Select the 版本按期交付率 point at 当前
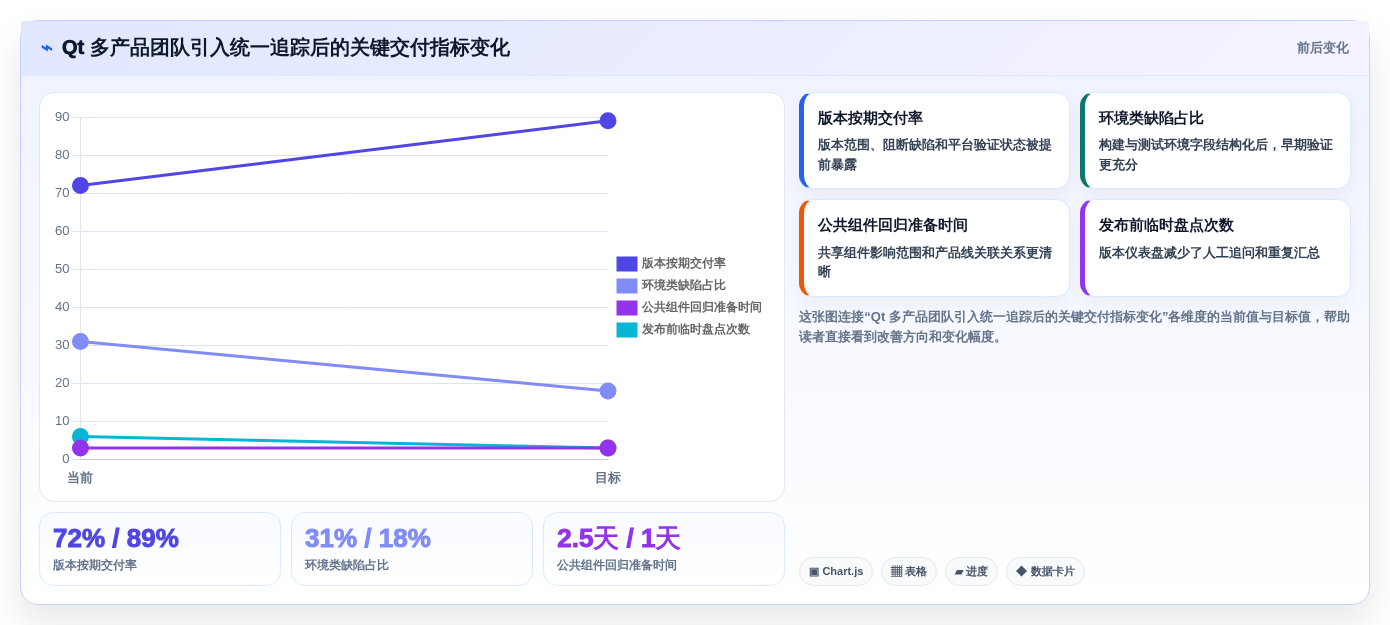1390x625 pixels. pos(80,185)
